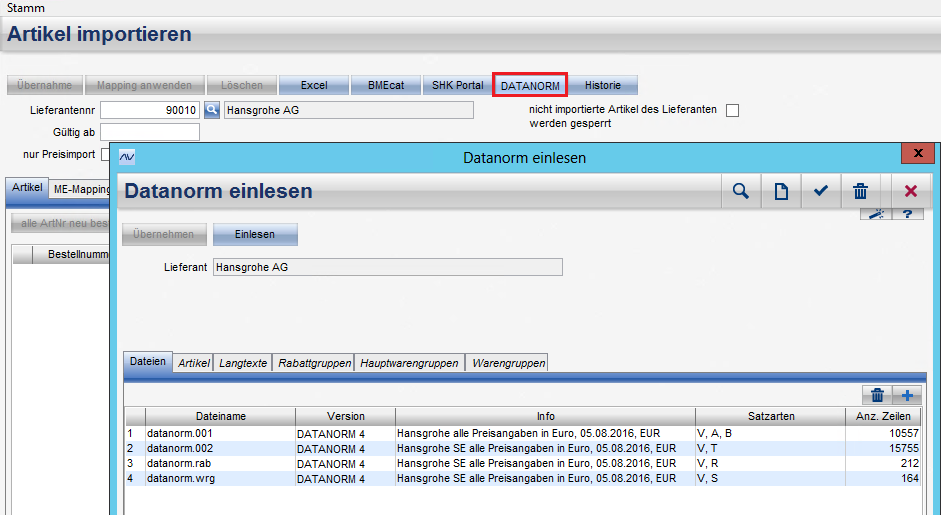Click the red X cancel icon in Datanorm toolbar
This screenshot has width=941, height=515.
pyautogui.click(x=910, y=191)
